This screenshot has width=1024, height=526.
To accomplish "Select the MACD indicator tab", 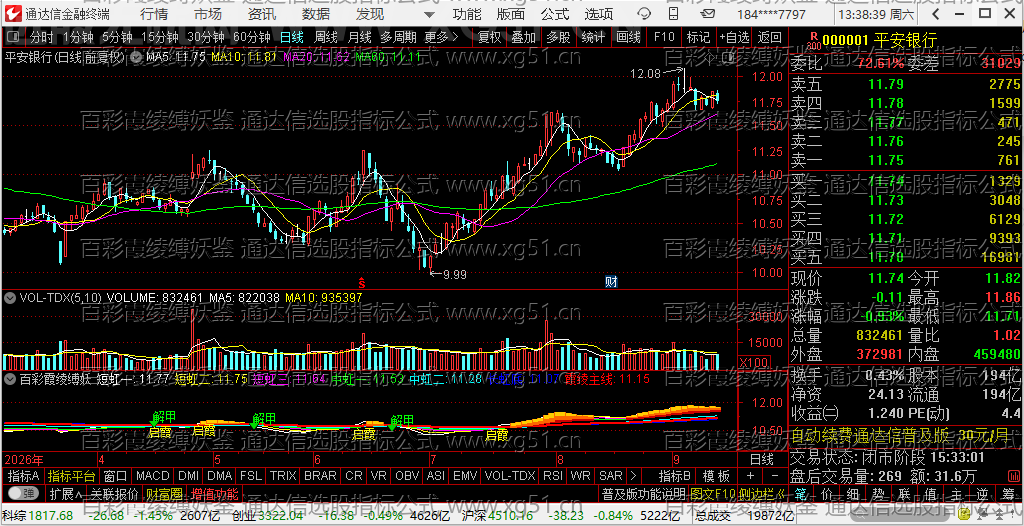I will (x=153, y=476).
